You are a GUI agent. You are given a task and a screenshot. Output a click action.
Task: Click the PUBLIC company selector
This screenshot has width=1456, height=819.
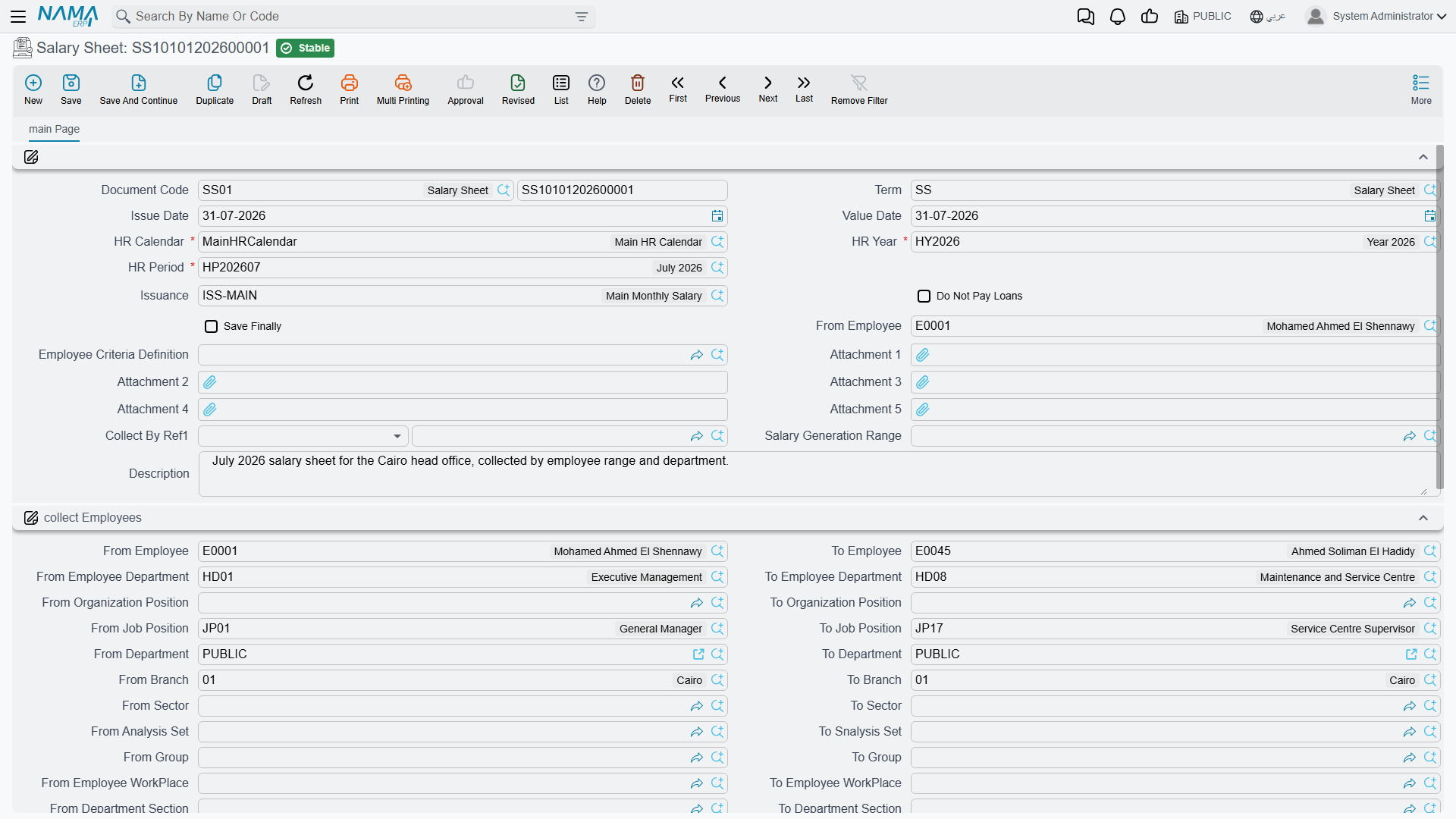(1203, 17)
